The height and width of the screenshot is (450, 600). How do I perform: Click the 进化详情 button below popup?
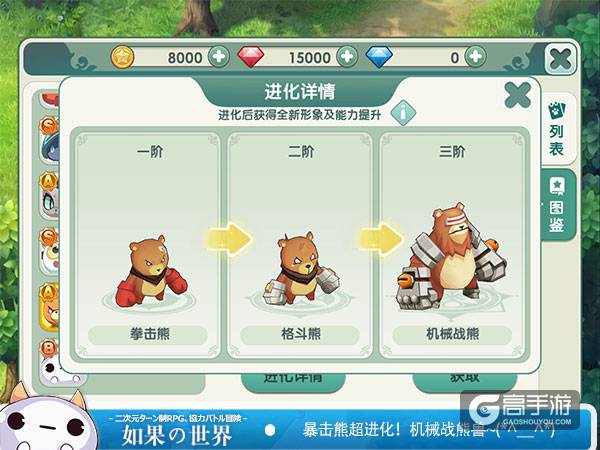click(293, 381)
